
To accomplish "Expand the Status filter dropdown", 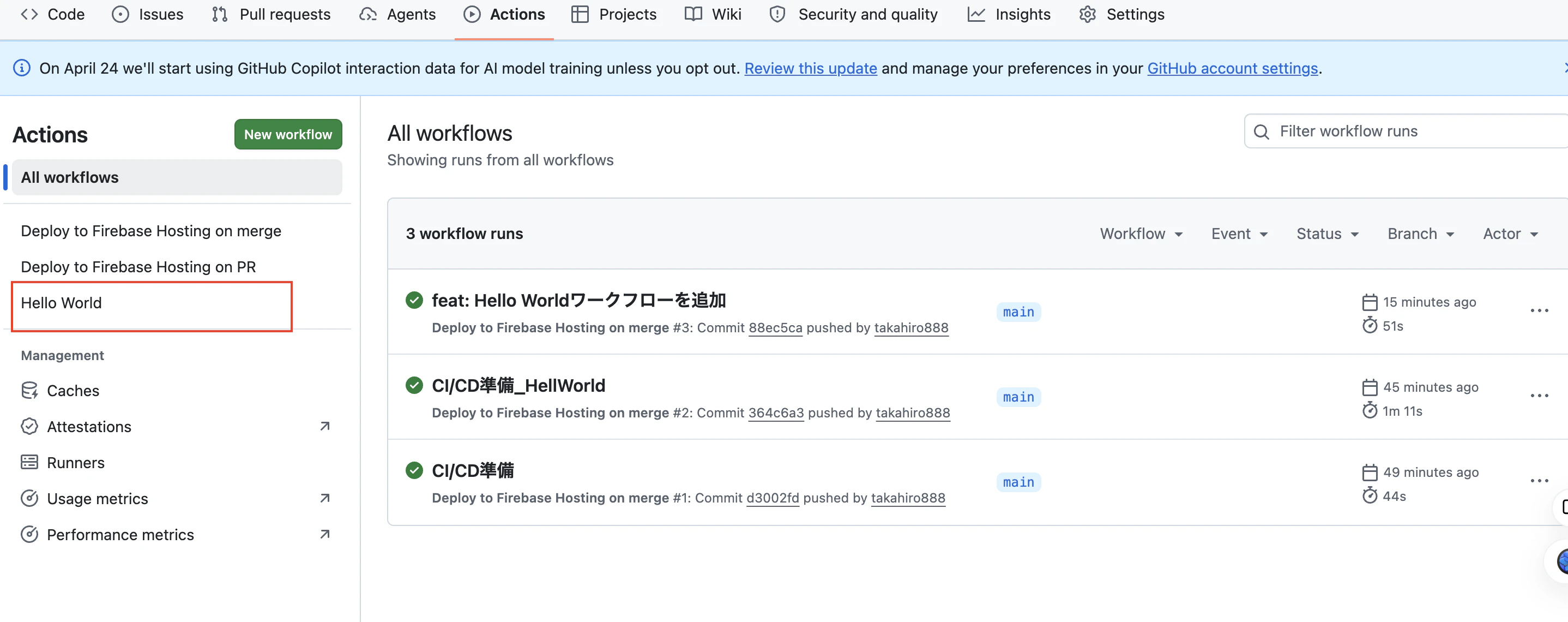I will coord(1327,234).
